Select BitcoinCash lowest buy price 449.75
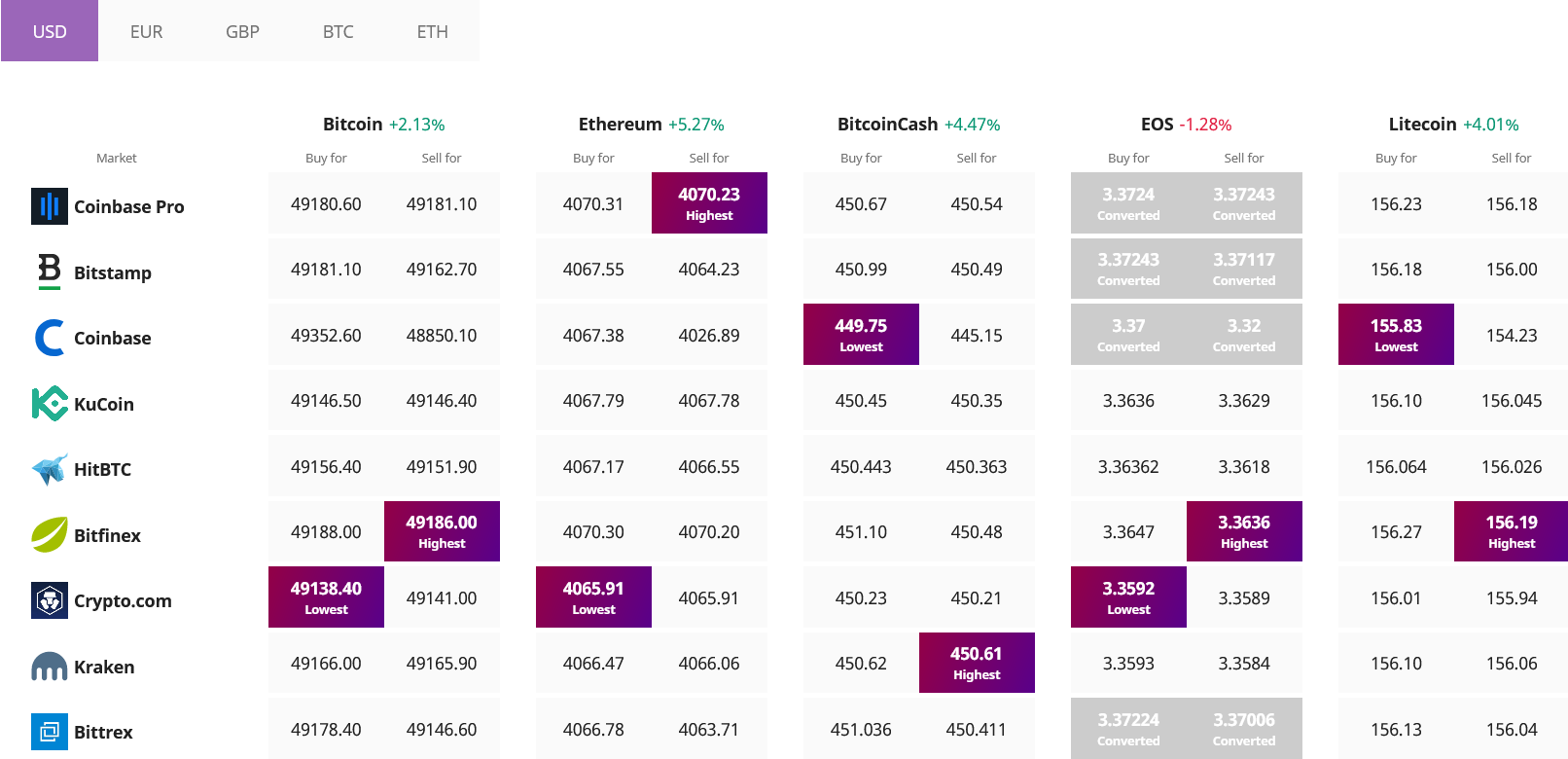 point(861,335)
